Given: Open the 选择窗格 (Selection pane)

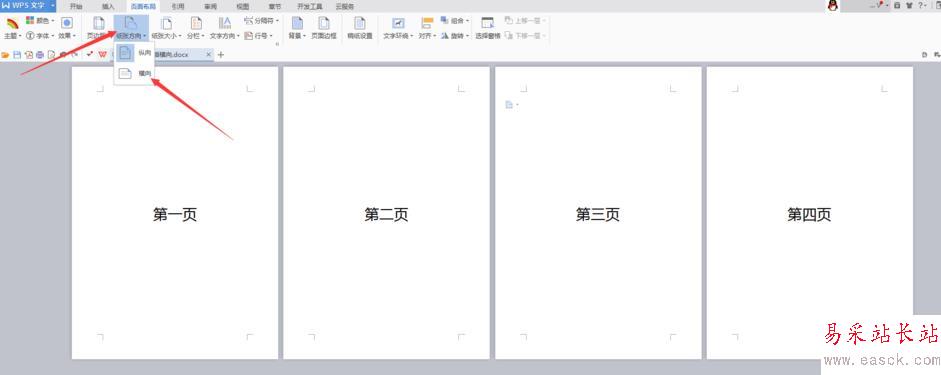Looking at the screenshot, I should 488,28.
